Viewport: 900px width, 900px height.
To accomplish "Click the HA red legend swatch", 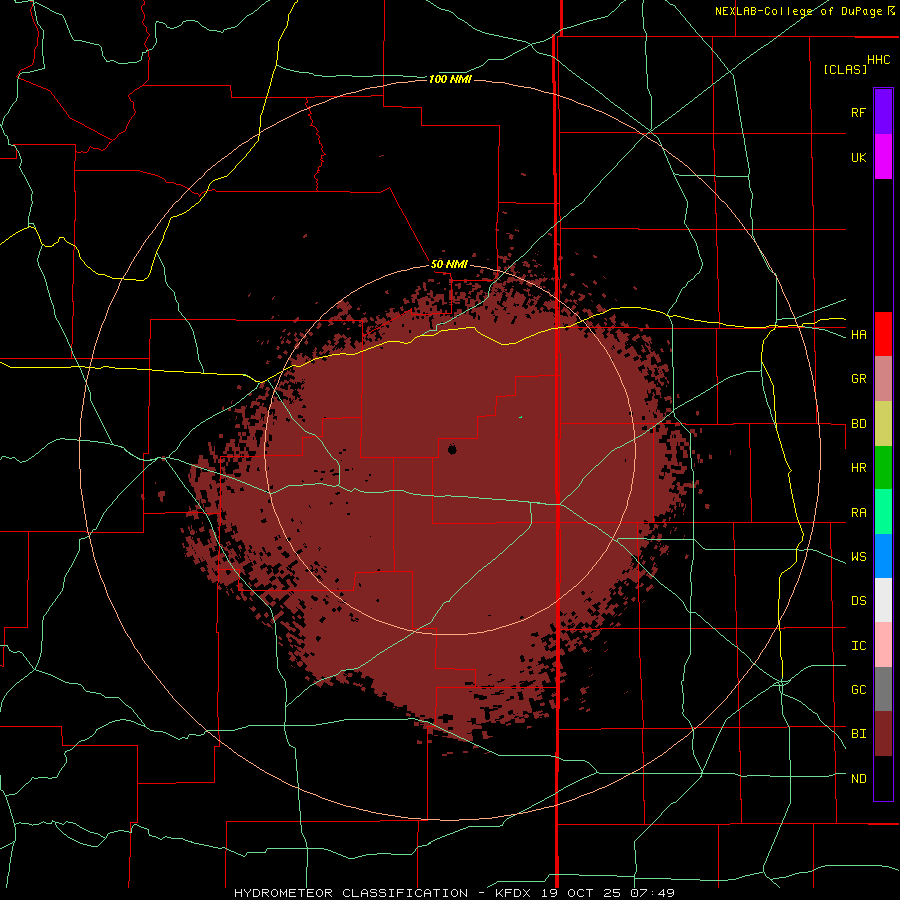I will [x=883, y=334].
